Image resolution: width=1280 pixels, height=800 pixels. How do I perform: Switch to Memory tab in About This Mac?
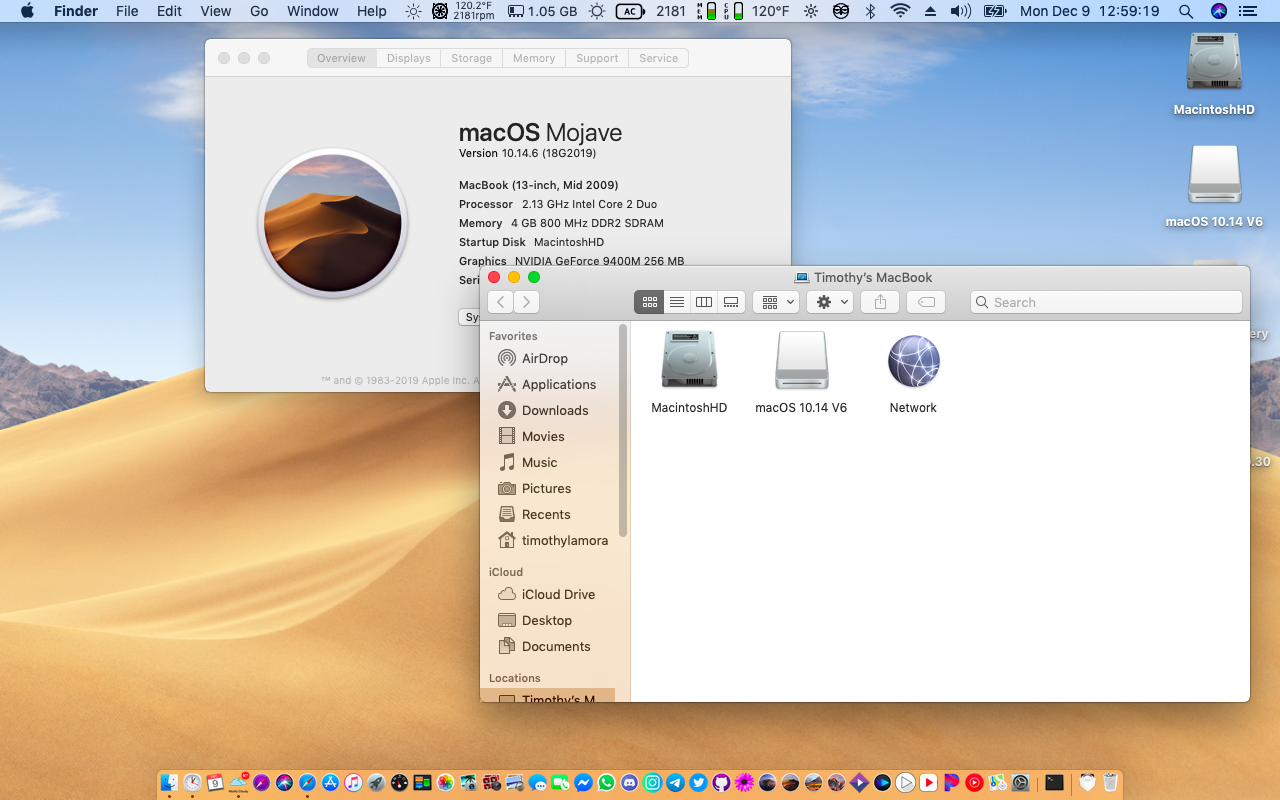(x=534, y=58)
